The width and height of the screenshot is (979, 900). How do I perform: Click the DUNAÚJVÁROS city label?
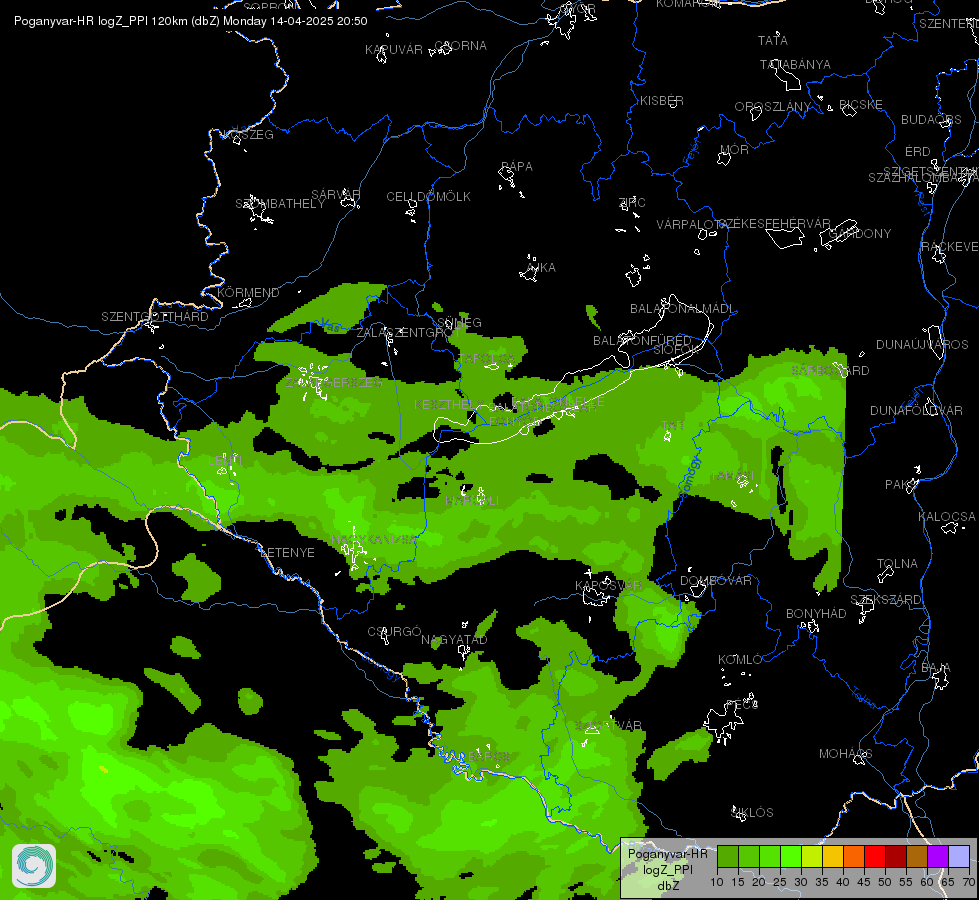[x=922, y=345]
